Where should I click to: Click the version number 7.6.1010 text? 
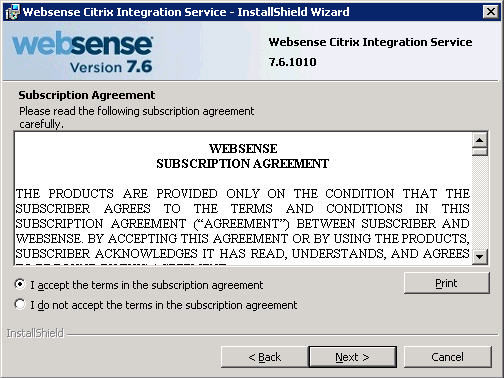coord(293,62)
